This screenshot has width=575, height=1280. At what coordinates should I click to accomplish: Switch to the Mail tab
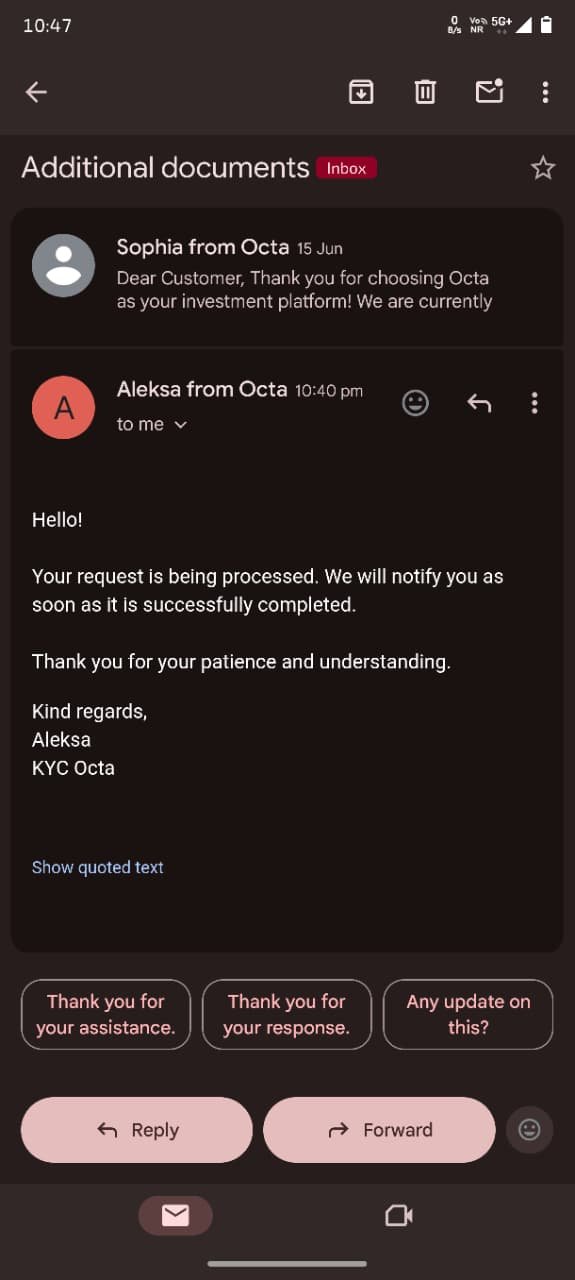click(x=175, y=1215)
